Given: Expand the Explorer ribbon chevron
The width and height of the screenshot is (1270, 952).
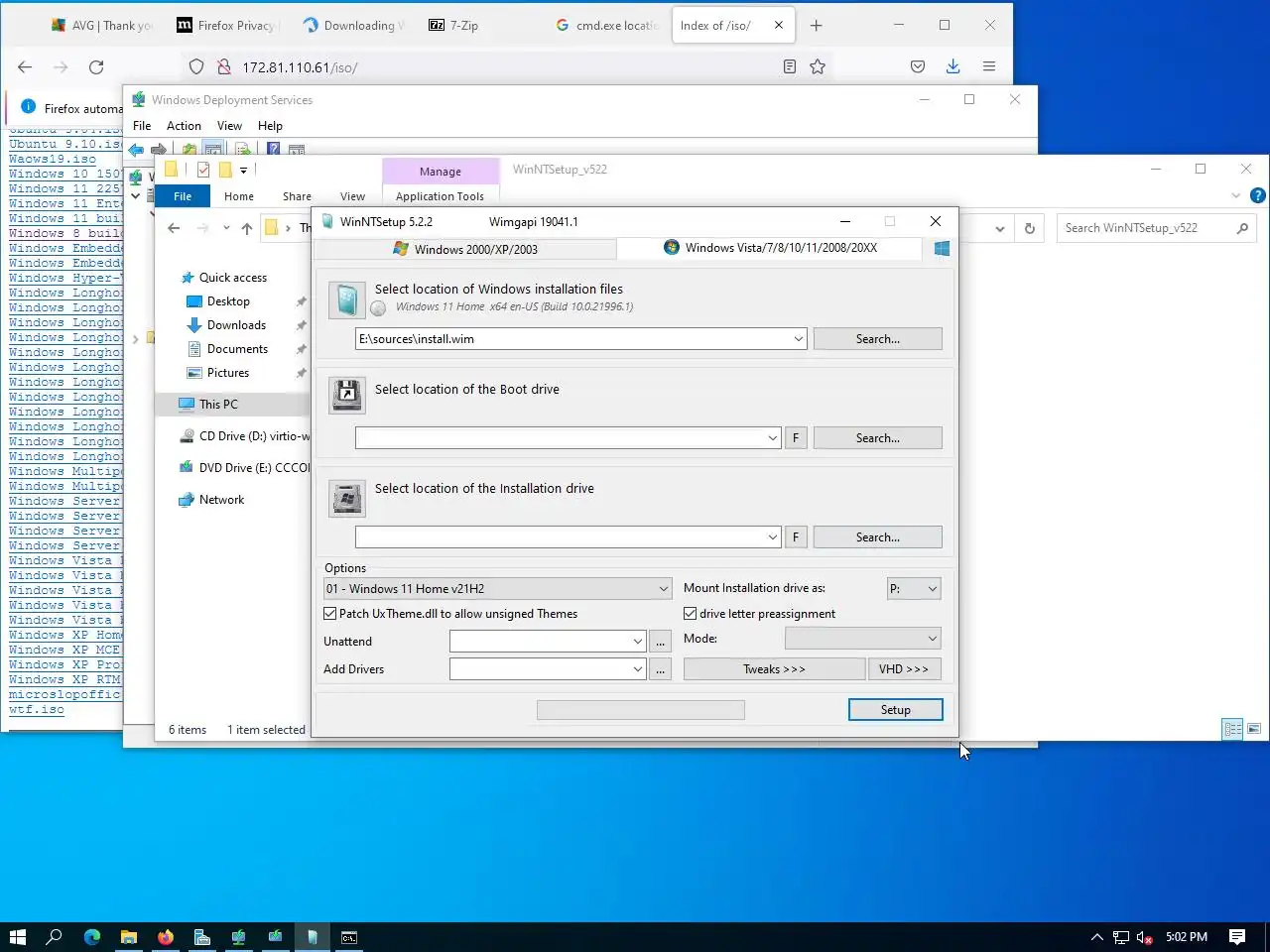Looking at the screenshot, I should 1236,195.
